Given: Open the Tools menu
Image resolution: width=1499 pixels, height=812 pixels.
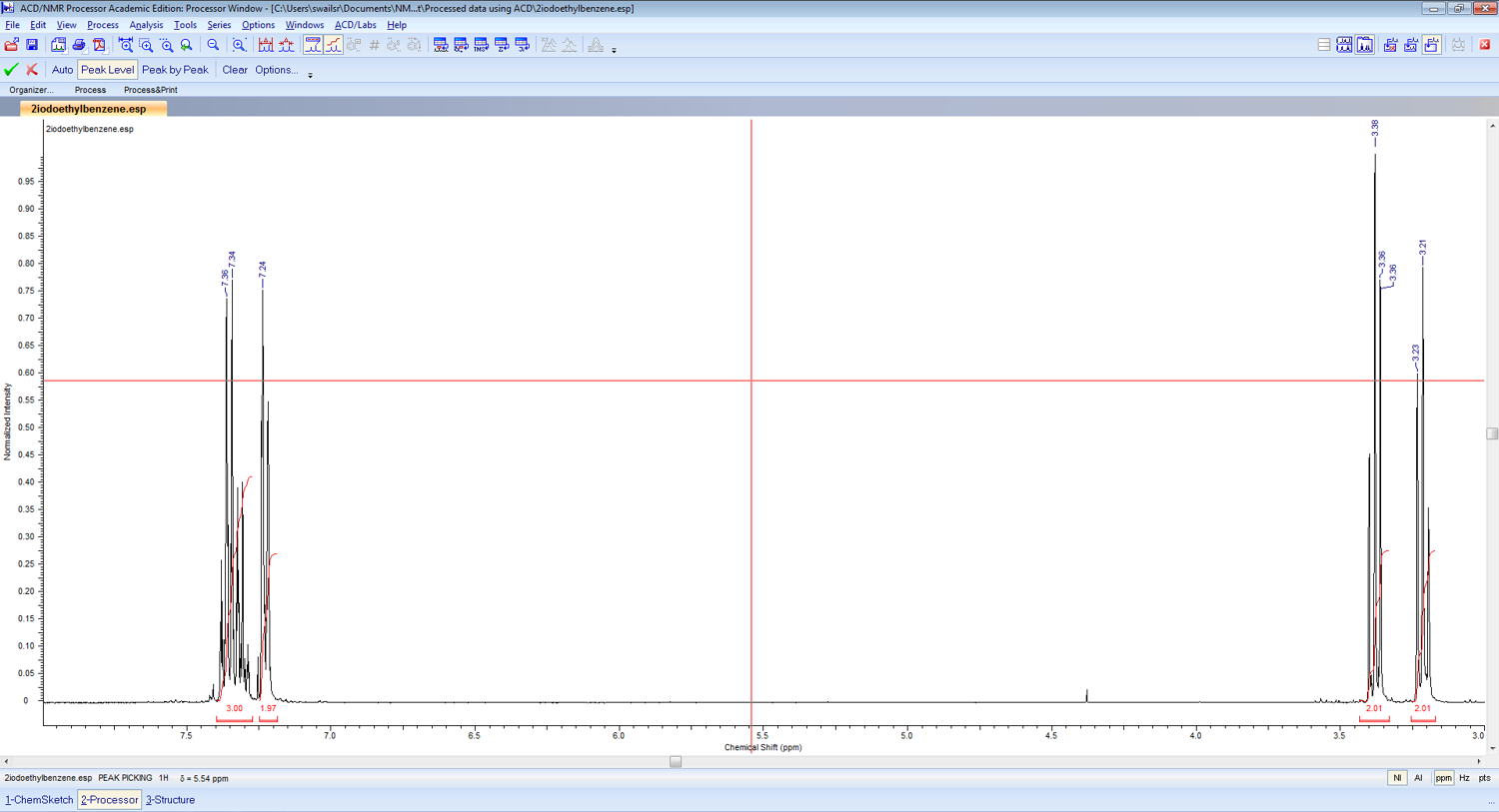Looking at the screenshot, I should point(185,25).
